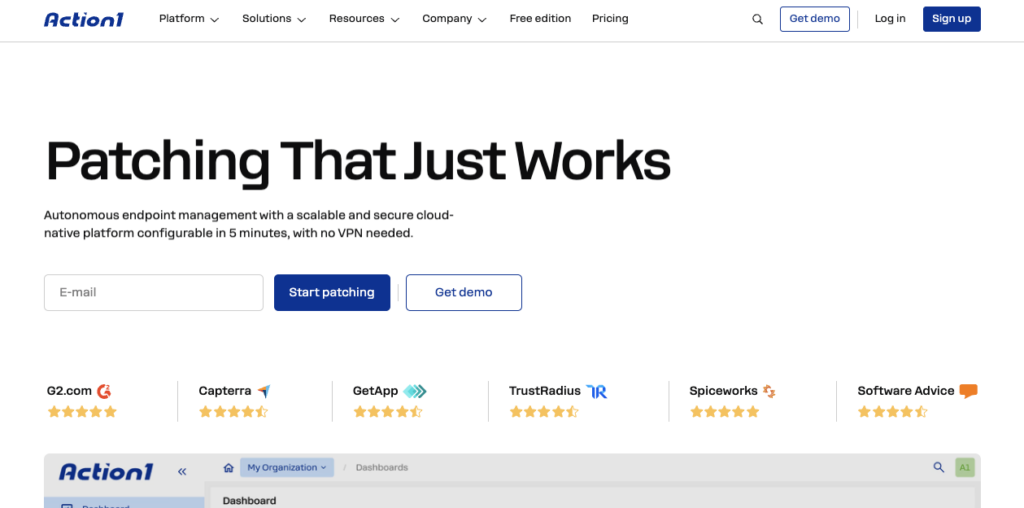Click TrustRadius star rating
Viewport: 1024px width, 508px height.
[x=544, y=412]
